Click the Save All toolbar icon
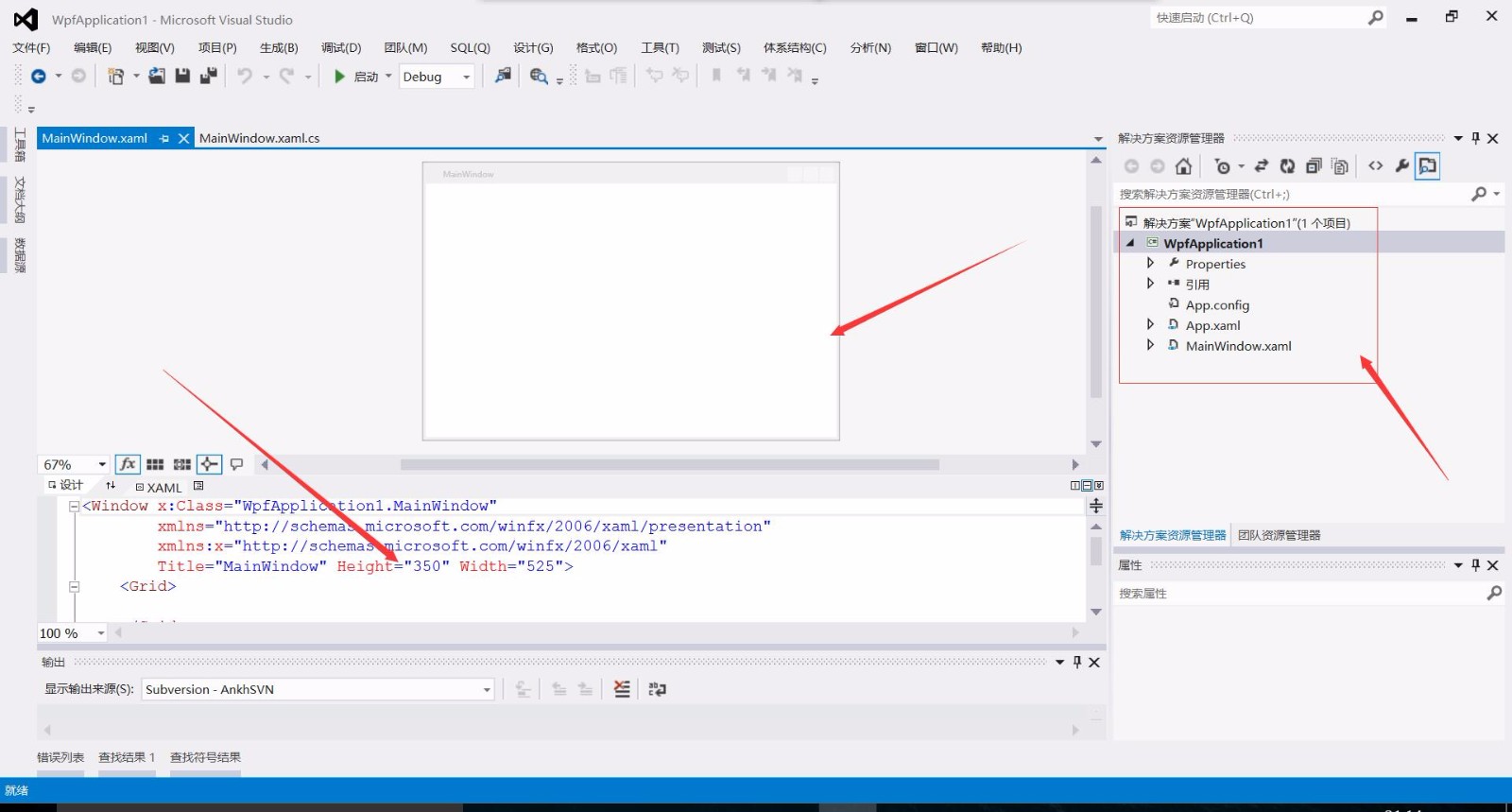Screen dimensions: 1512x812 coord(209,76)
